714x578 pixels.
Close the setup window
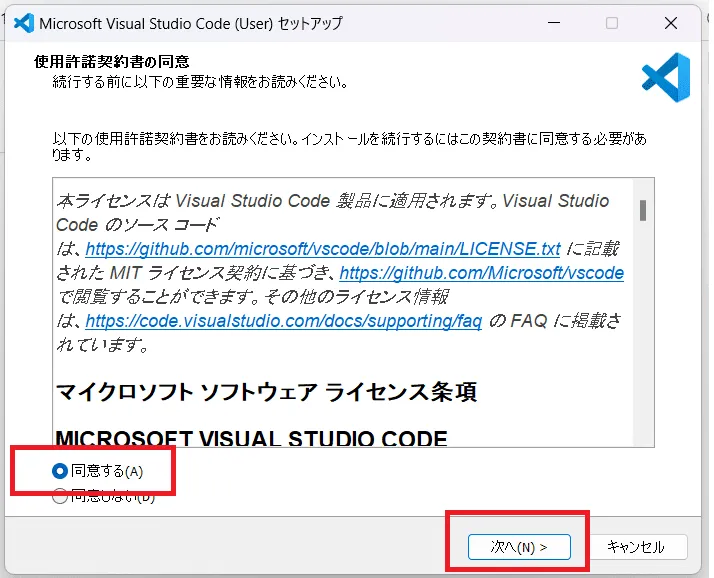click(x=671, y=23)
